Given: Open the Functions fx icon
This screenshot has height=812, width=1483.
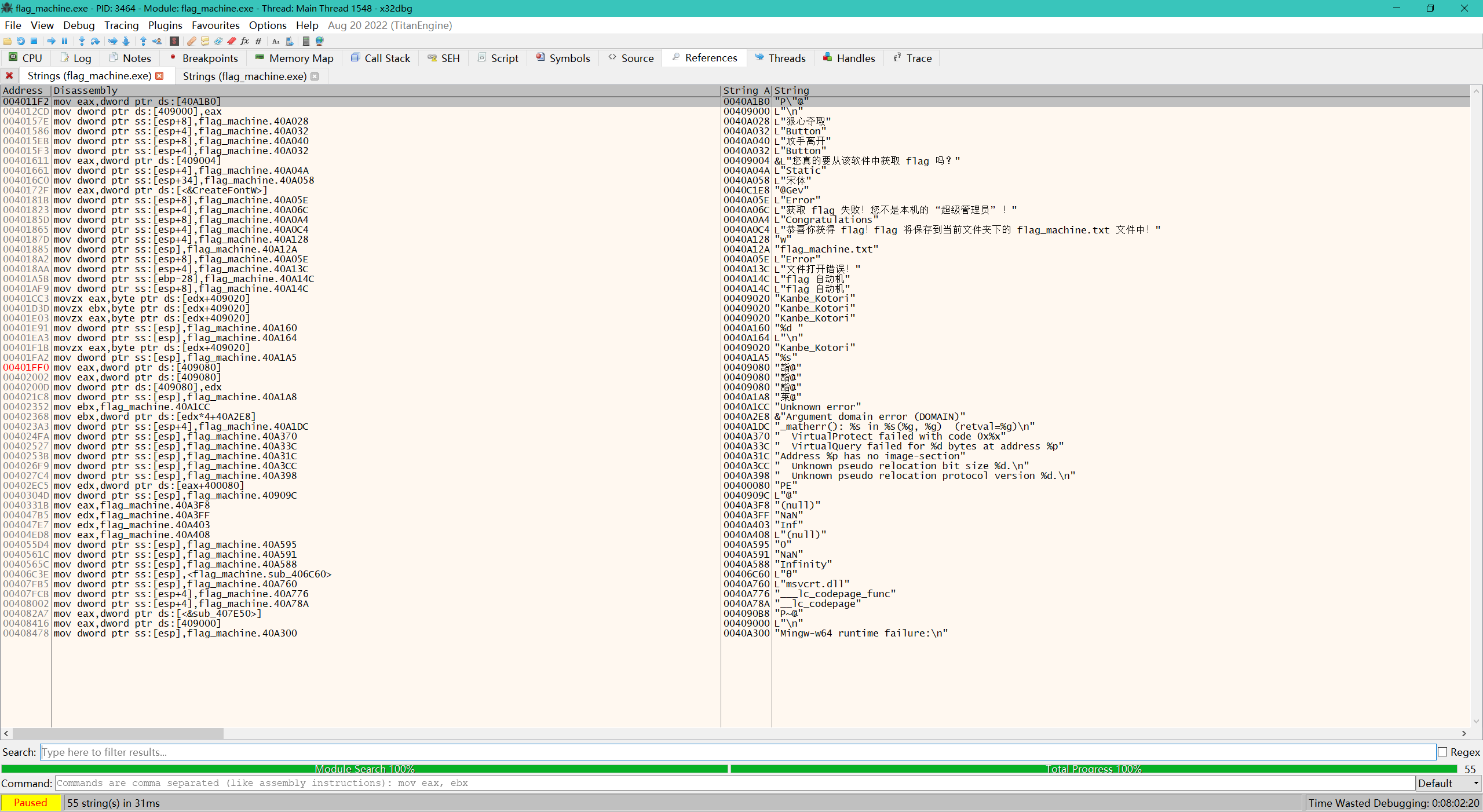Looking at the screenshot, I should 244,41.
